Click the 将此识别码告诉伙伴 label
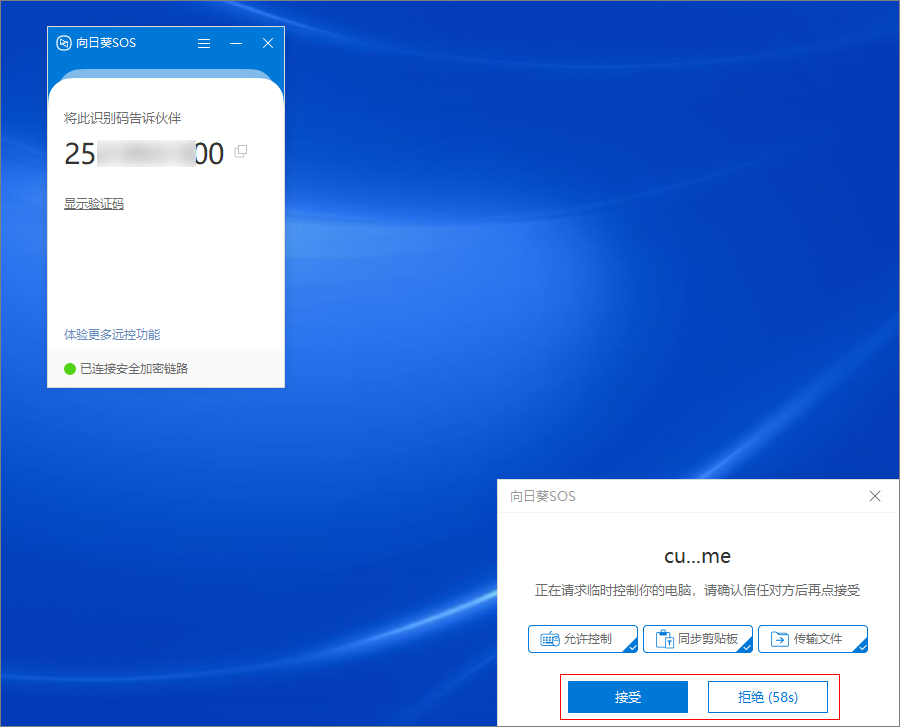Screen dimensions: 900x727 pyautogui.click(x=122, y=118)
